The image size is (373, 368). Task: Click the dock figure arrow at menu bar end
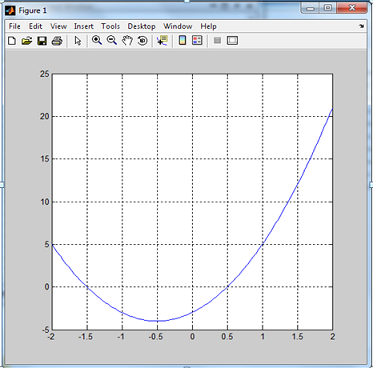click(362, 26)
